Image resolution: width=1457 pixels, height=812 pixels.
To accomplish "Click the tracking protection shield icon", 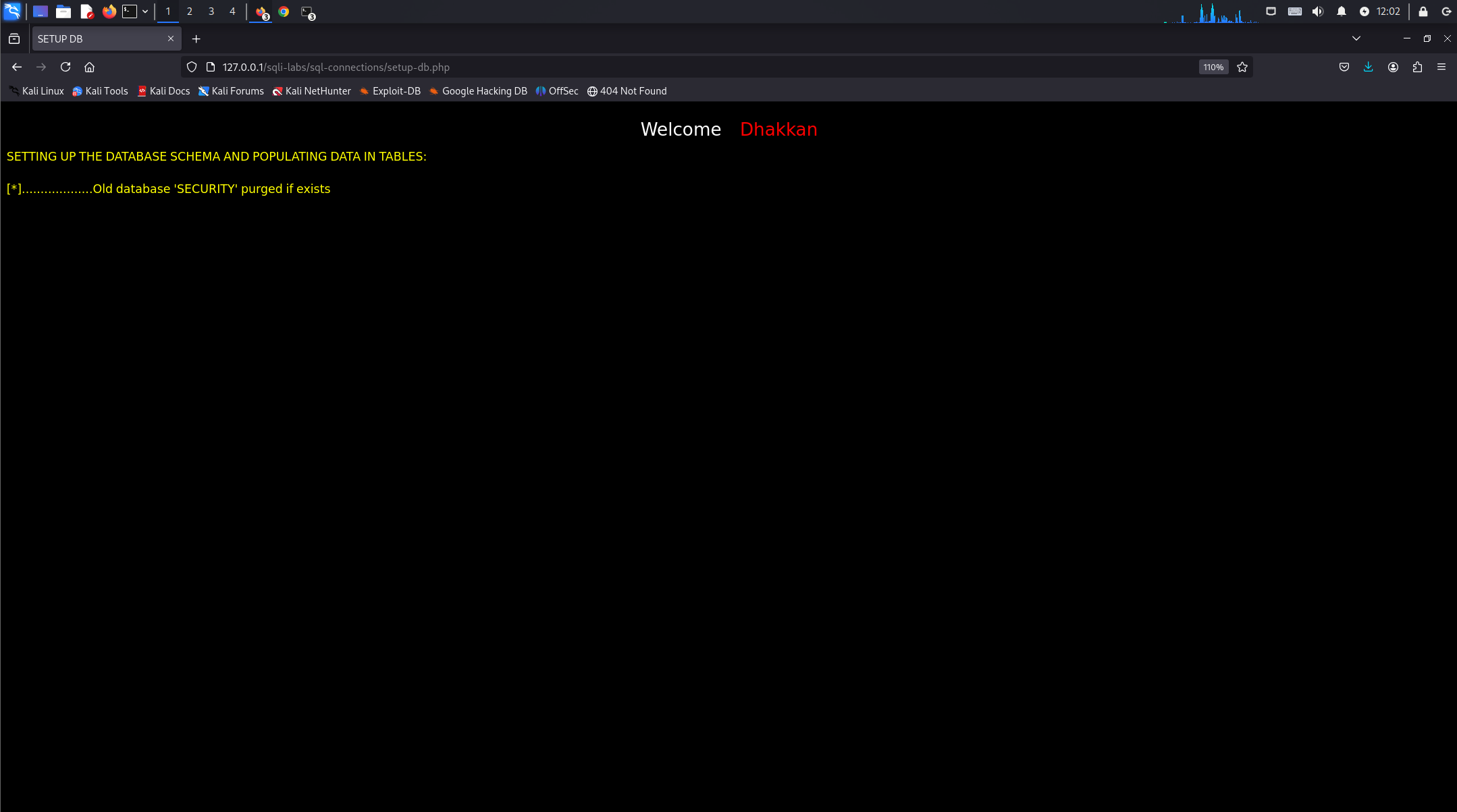I will tap(192, 67).
